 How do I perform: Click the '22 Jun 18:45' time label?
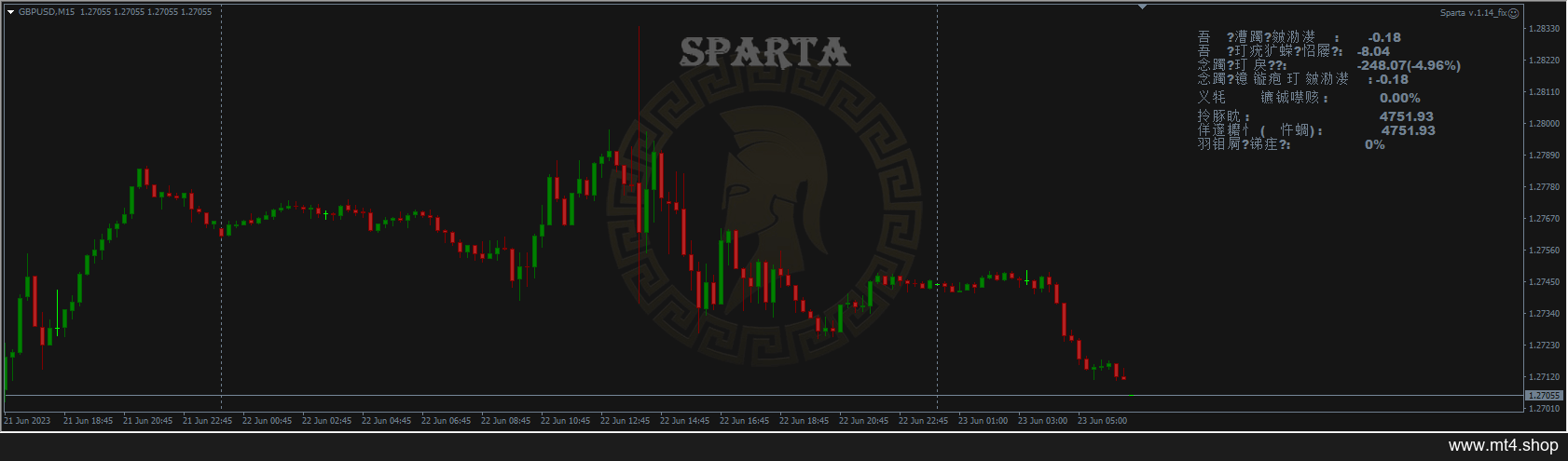pos(804,421)
